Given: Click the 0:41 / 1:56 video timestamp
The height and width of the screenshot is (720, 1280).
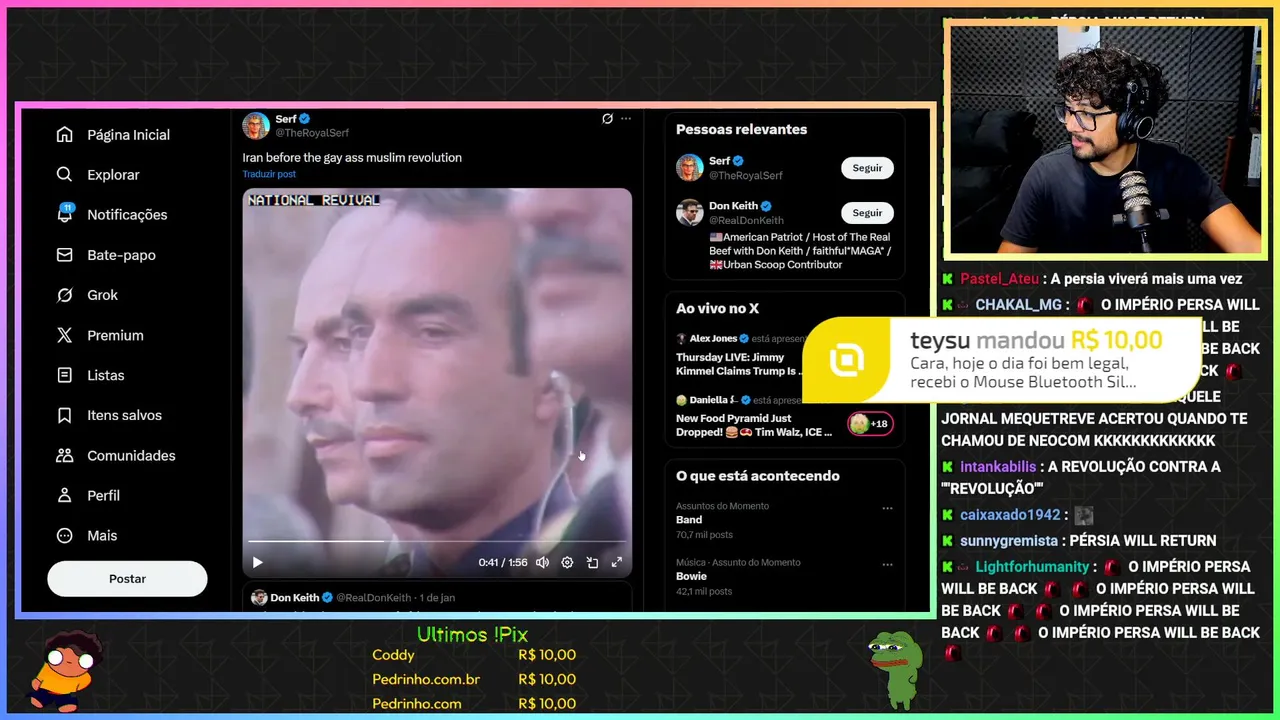Looking at the screenshot, I should (502, 563).
